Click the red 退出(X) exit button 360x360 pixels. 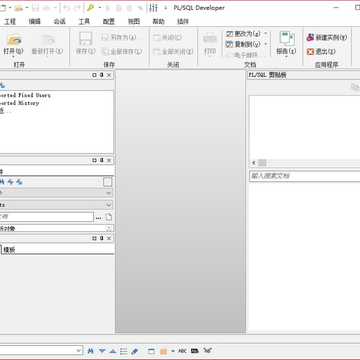321,51
